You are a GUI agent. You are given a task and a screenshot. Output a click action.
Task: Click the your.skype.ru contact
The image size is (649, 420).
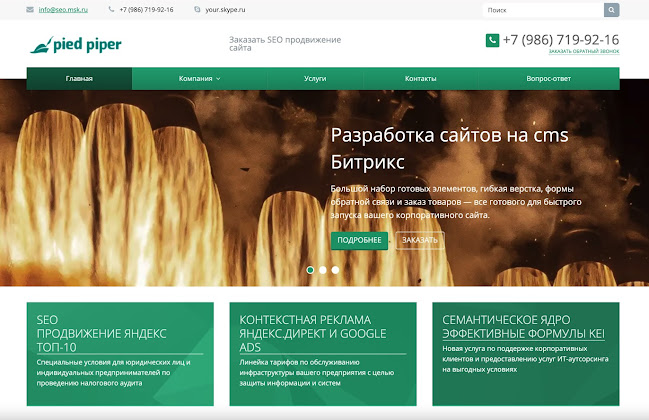225,10
